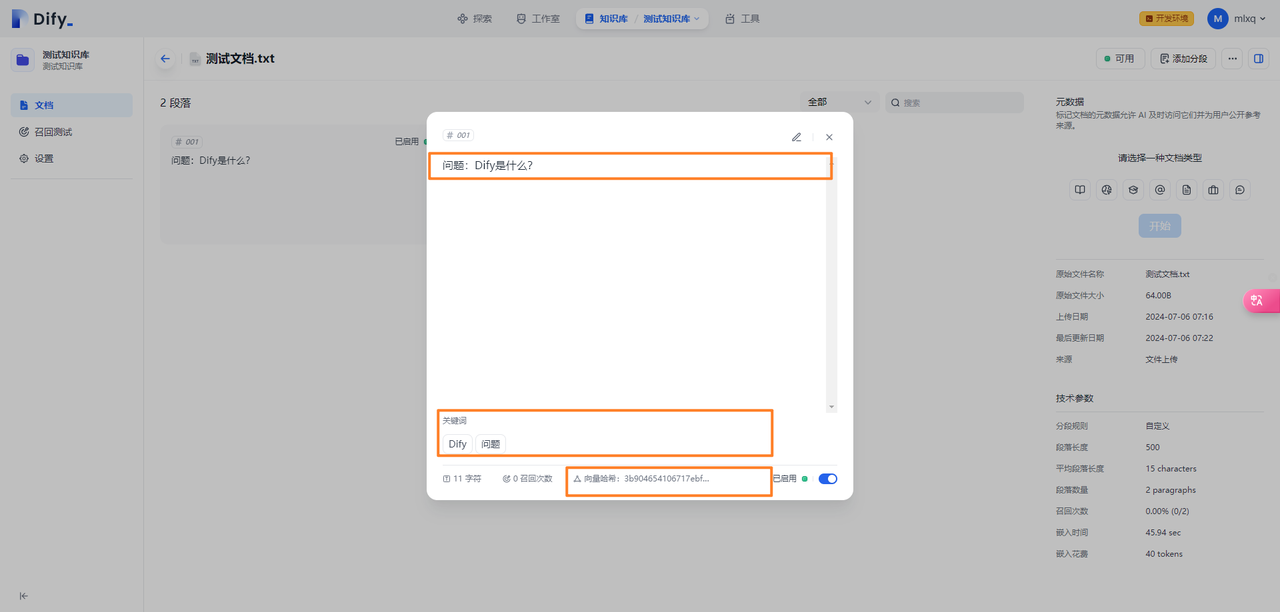Open the 工作室 (Studio) tab
The image size is (1280, 612).
click(x=538, y=18)
